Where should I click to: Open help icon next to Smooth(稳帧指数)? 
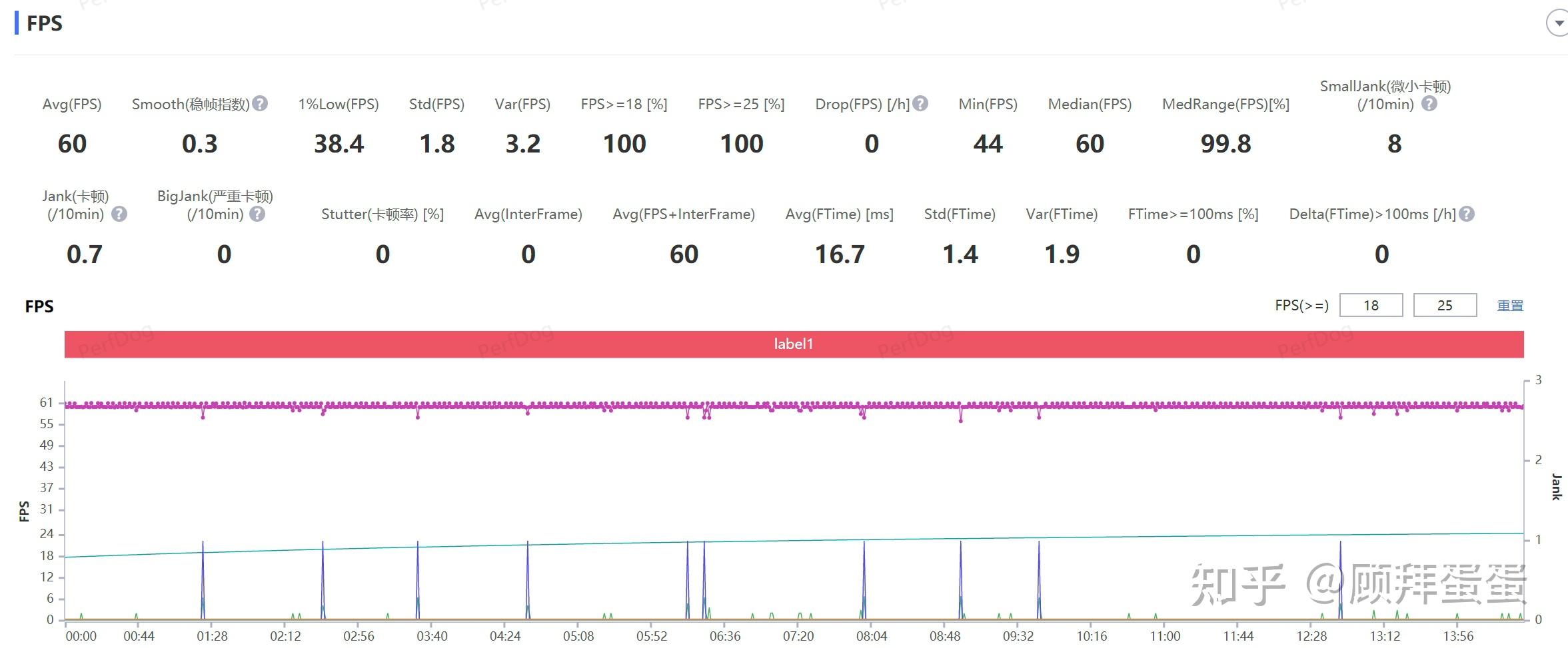tap(261, 103)
